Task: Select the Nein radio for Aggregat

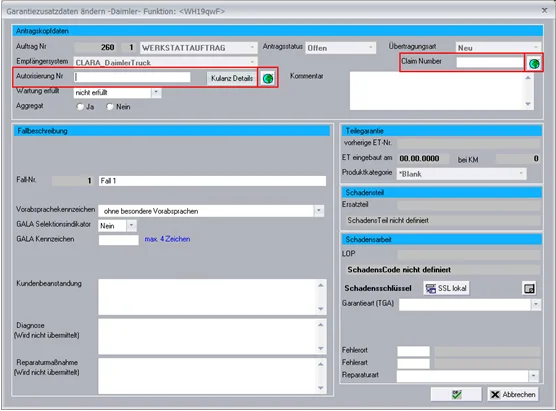Action: coord(110,107)
